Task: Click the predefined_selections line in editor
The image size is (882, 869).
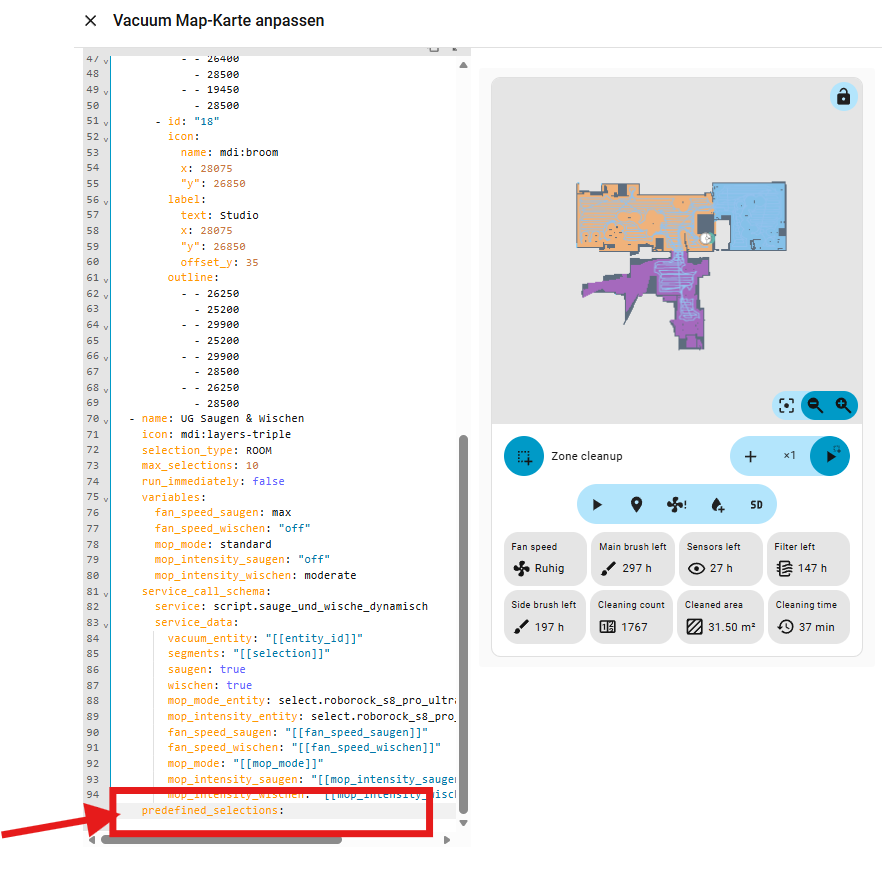Action: click(x=212, y=810)
